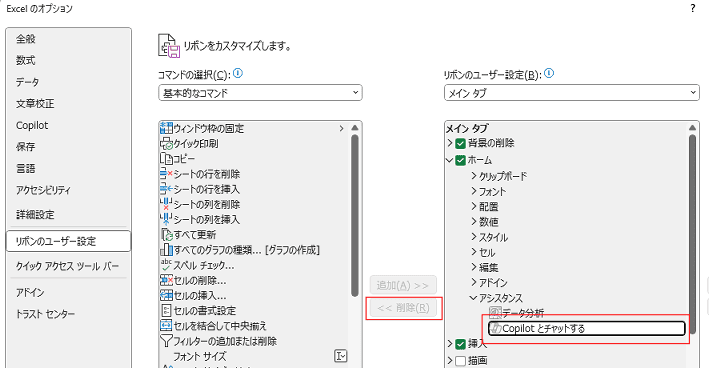Image resolution: width=709 pixels, height=368 pixels.
Task: Click the insert sheet columns (シートの列を挿入) icon
Action: (166, 219)
